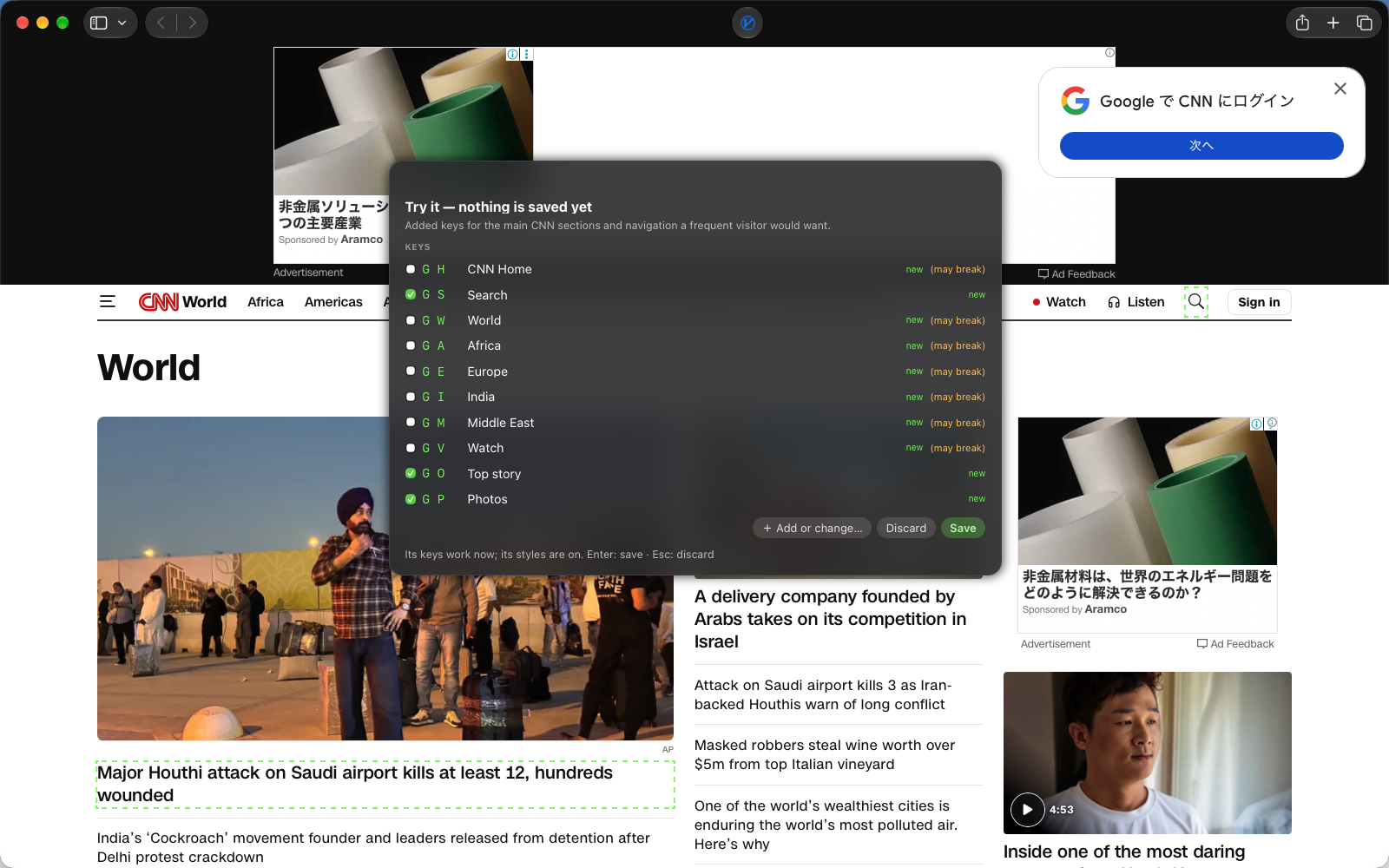1389x868 pixels.
Task: Click the red live Watch dot
Action: tap(1037, 302)
